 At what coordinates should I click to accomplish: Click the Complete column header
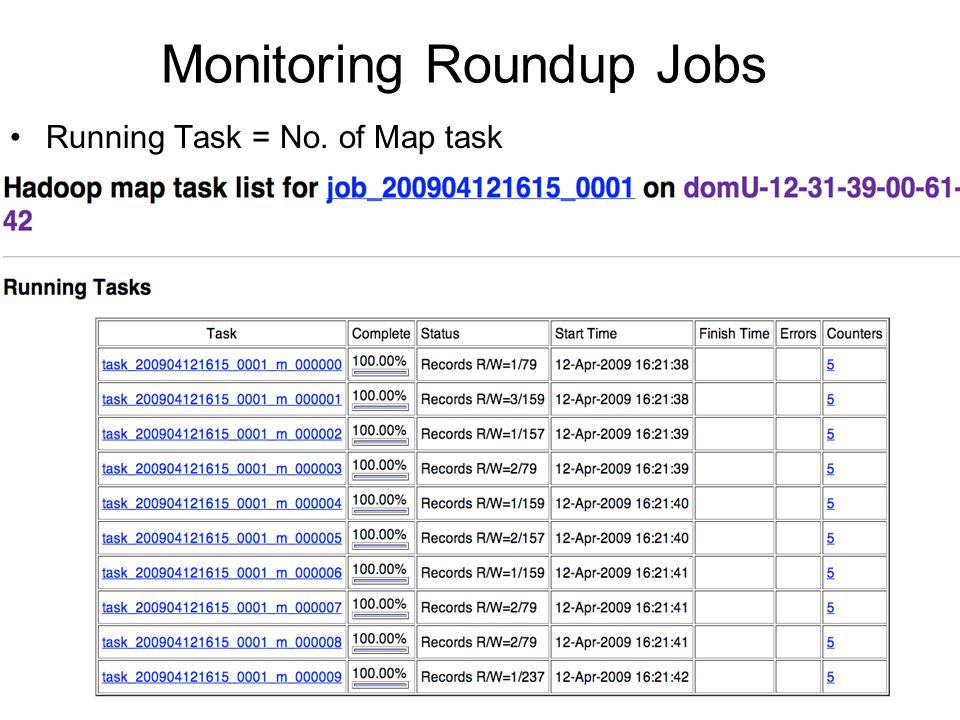pyautogui.click(x=381, y=334)
